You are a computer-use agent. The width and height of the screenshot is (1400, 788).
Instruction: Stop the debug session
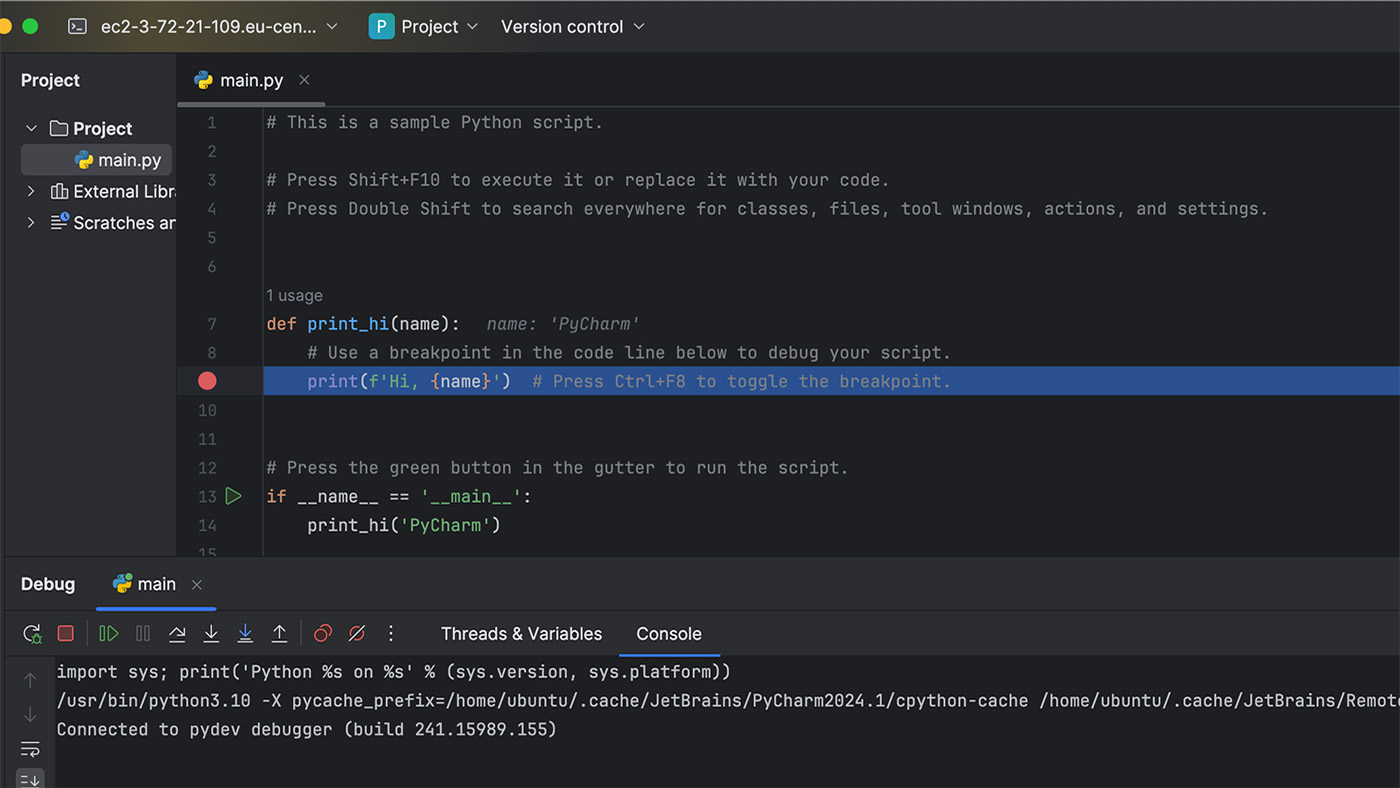point(66,634)
